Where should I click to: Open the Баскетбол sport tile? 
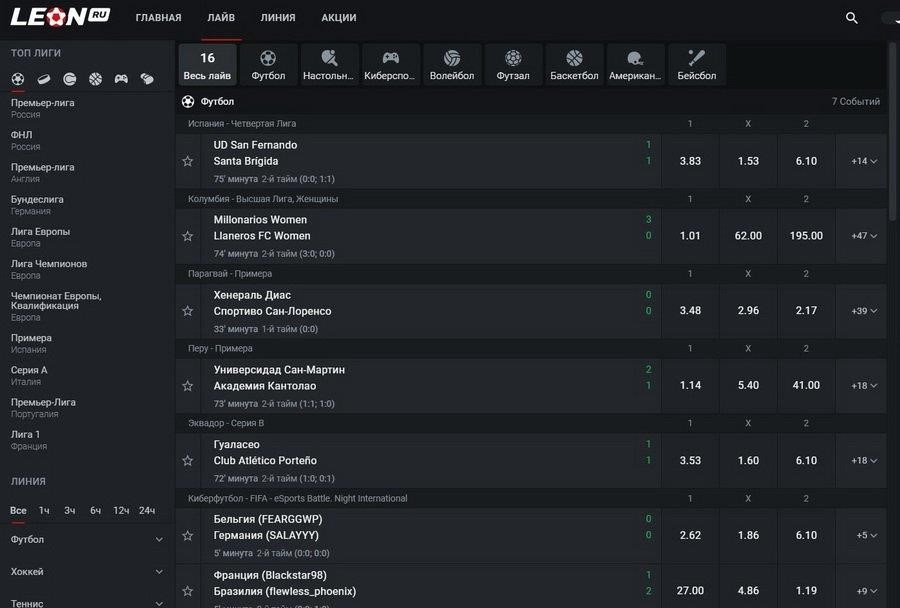tap(574, 64)
